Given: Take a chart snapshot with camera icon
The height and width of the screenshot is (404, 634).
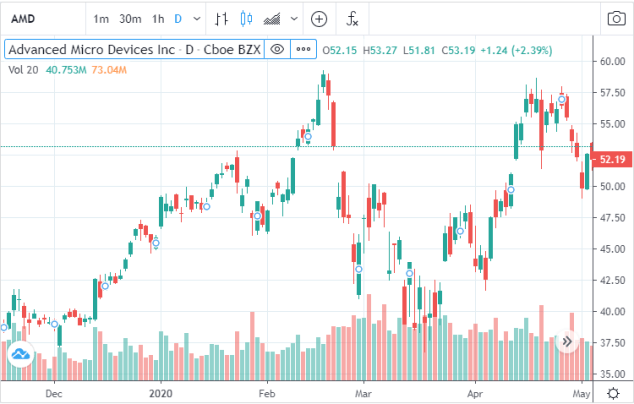Looking at the screenshot, I should click(x=616, y=19).
